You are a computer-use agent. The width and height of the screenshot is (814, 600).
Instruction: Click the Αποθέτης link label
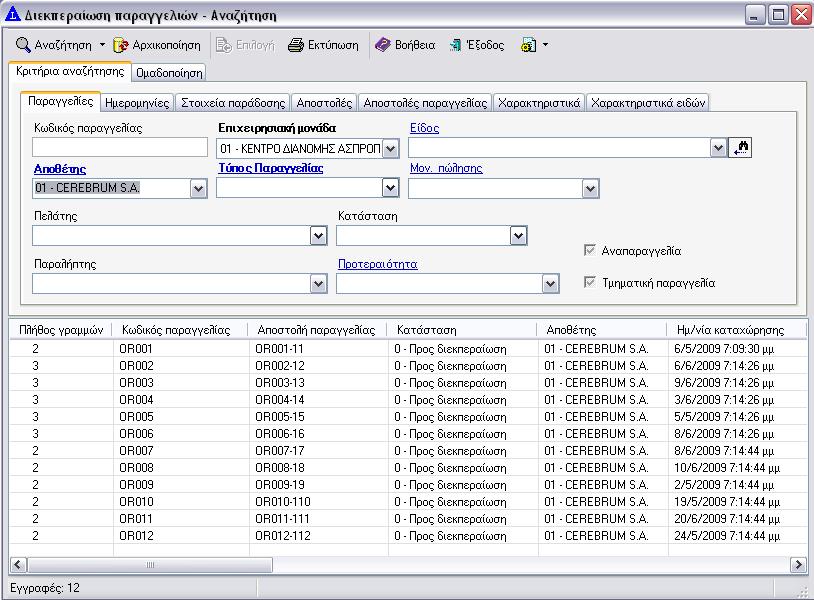pyautogui.click(x=60, y=169)
